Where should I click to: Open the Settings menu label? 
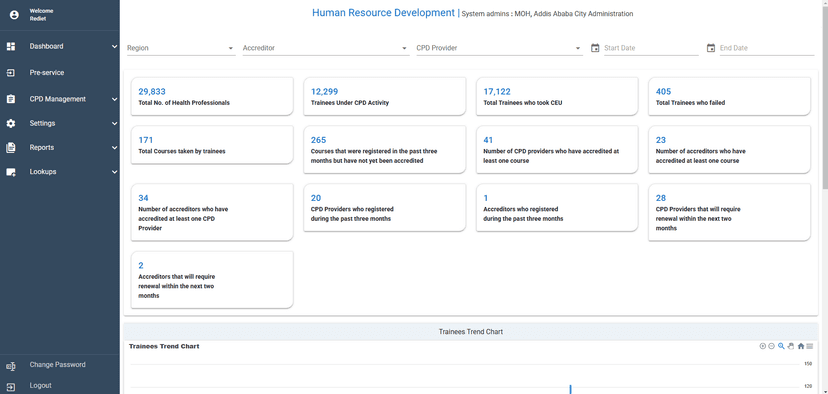[x=42, y=124]
